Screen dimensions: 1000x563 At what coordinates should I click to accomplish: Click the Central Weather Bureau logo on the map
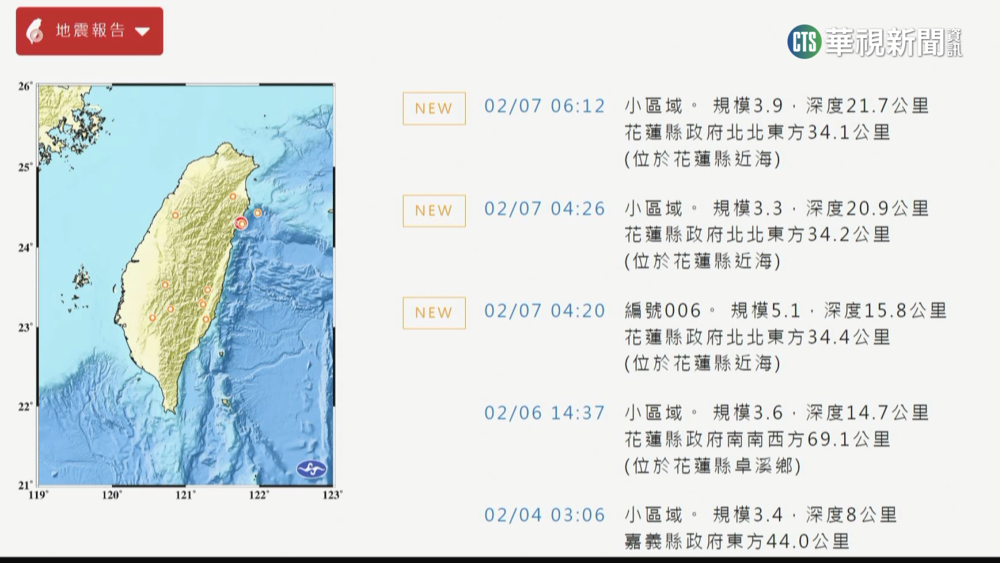click(x=311, y=469)
